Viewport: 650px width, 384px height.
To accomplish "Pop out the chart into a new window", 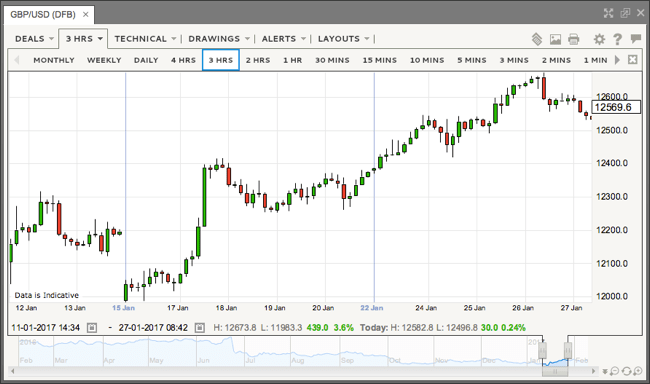I will (x=625, y=13).
